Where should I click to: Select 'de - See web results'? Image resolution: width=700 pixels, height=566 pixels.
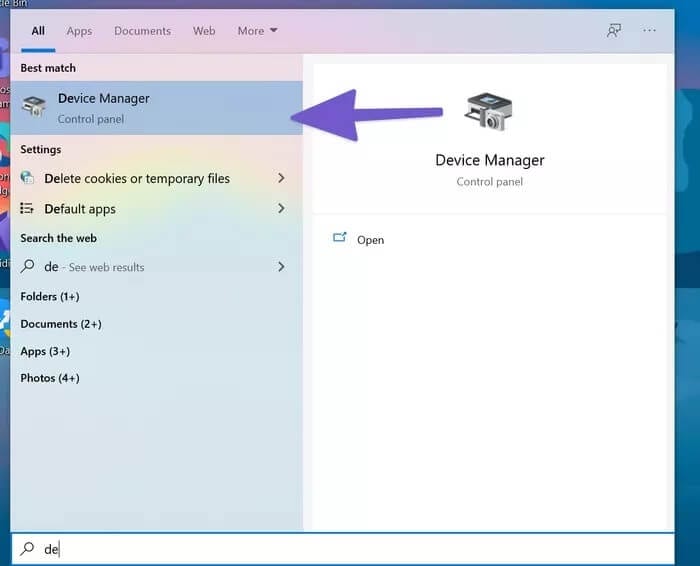click(x=156, y=267)
